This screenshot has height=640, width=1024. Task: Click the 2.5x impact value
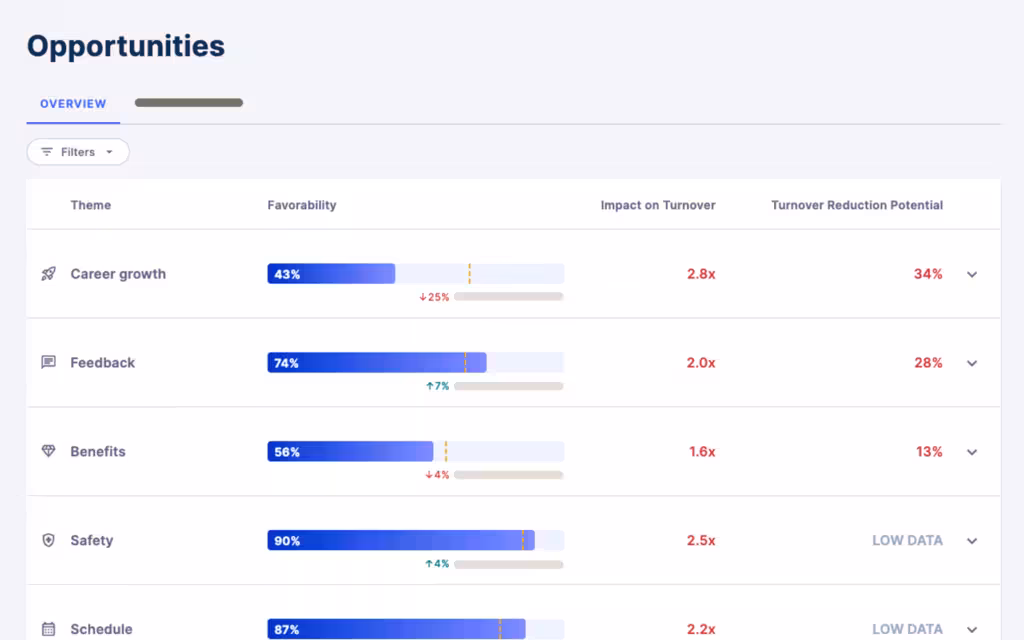pos(701,540)
